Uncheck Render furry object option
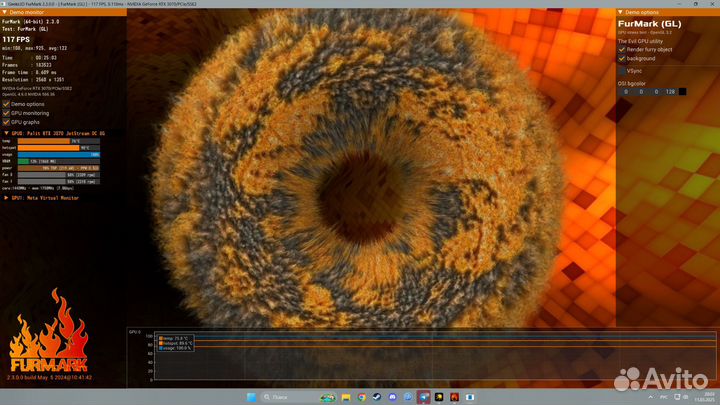Image resolution: width=720 pixels, height=405 pixels. point(621,49)
